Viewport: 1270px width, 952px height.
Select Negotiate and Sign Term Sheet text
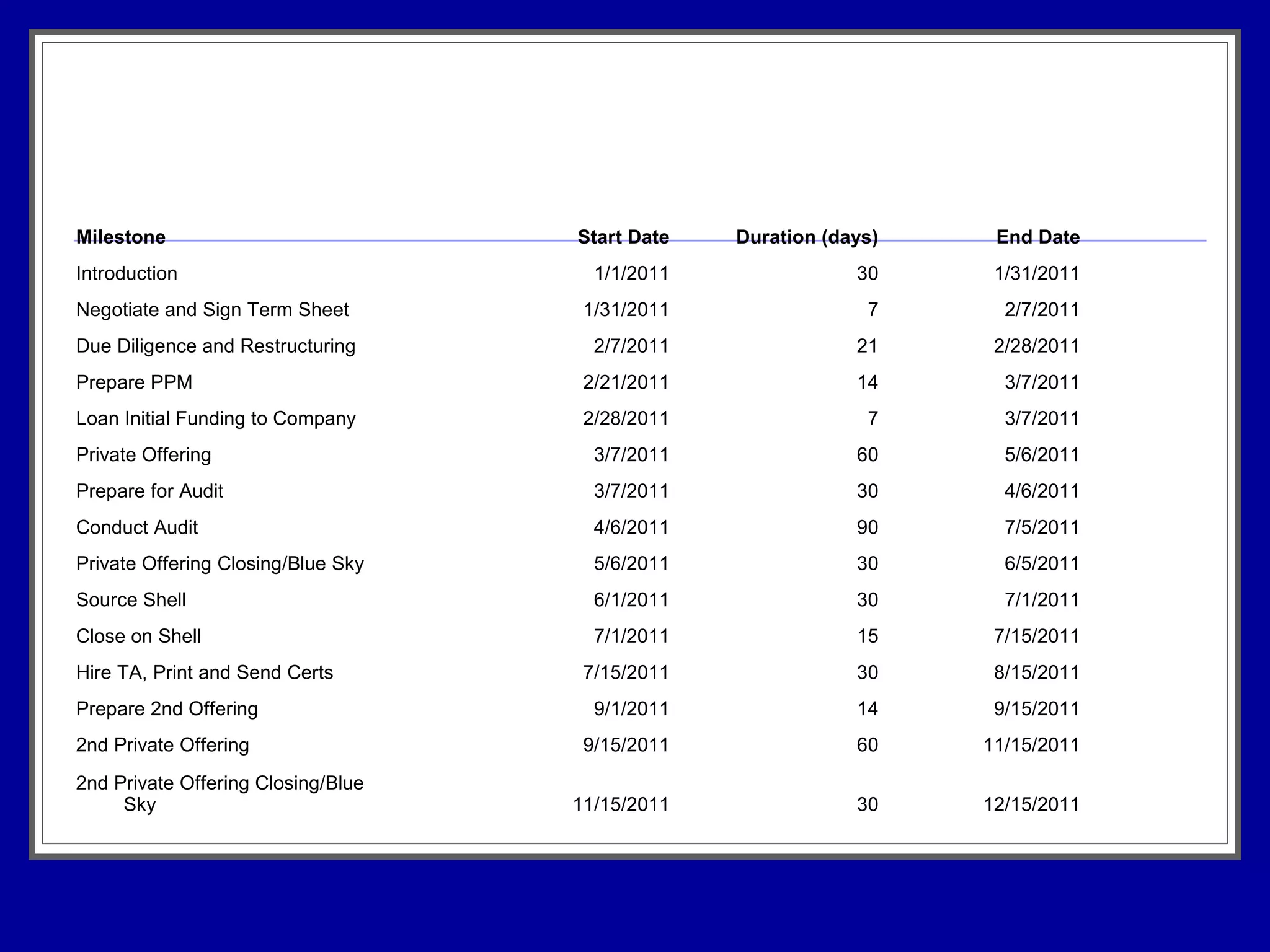[212, 309]
